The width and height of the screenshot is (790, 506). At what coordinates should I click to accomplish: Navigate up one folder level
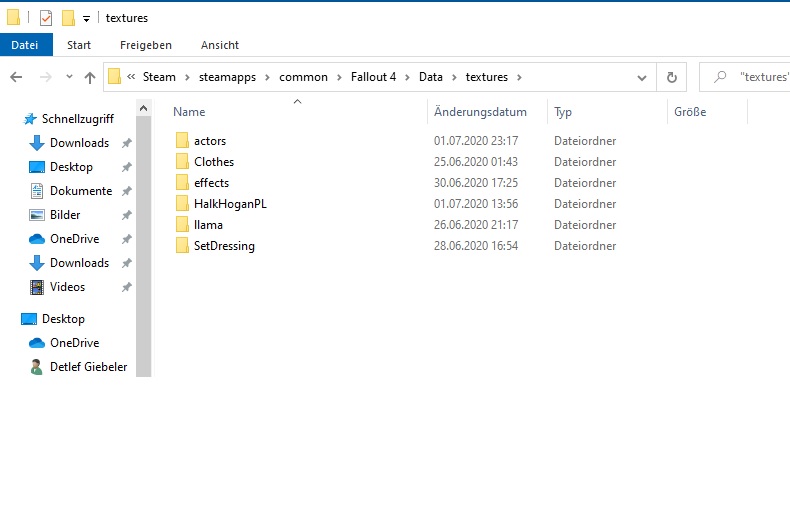click(90, 77)
